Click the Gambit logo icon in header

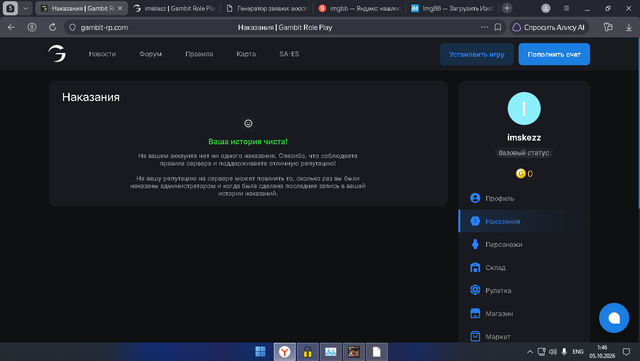(57, 53)
